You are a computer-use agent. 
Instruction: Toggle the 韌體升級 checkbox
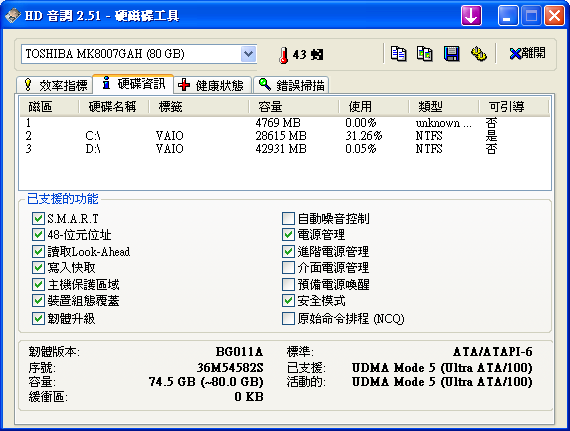coord(38,319)
